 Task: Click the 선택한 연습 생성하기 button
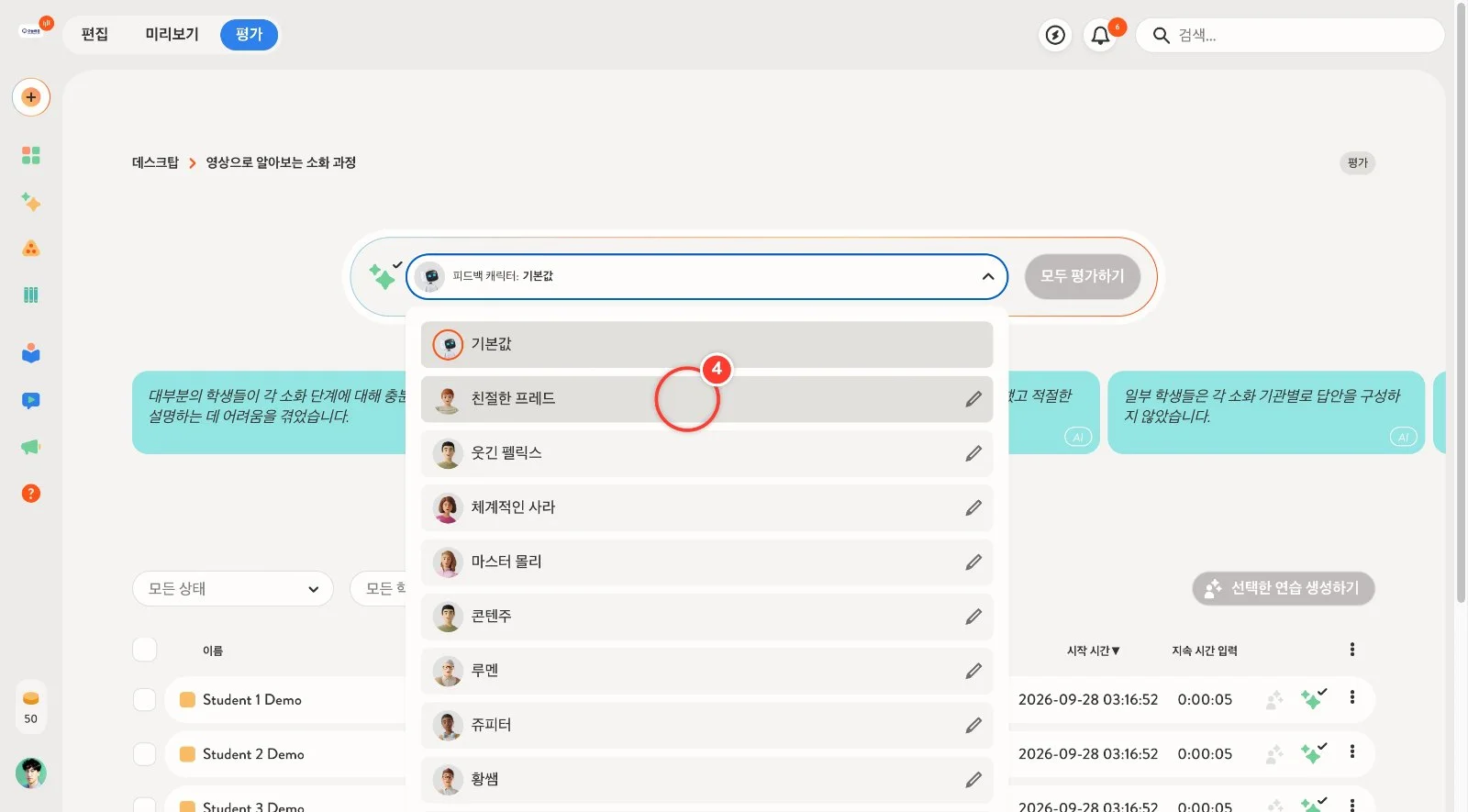coord(1284,588)
